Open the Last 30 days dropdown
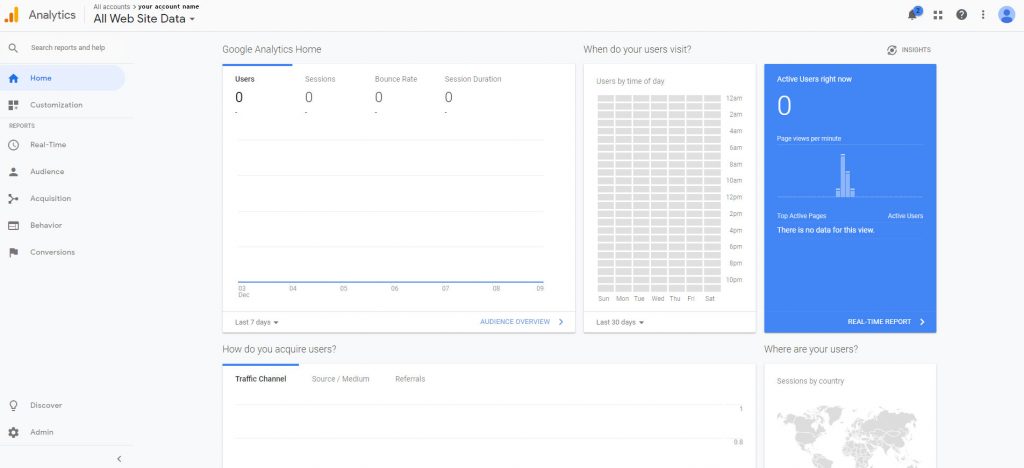Screen dimensions: 1024x468 (x=620, y=322)
